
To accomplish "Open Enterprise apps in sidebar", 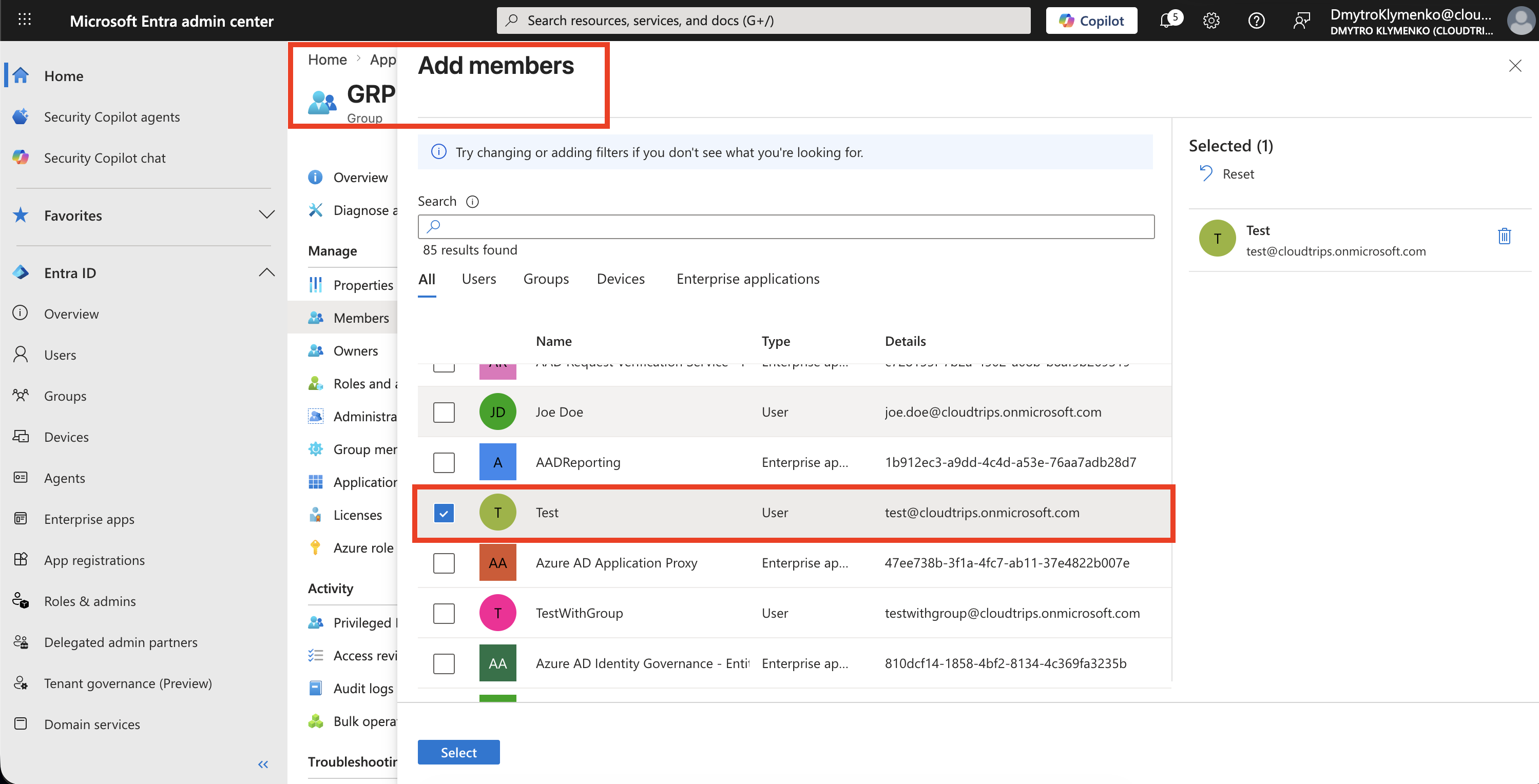I will (88, 519).
